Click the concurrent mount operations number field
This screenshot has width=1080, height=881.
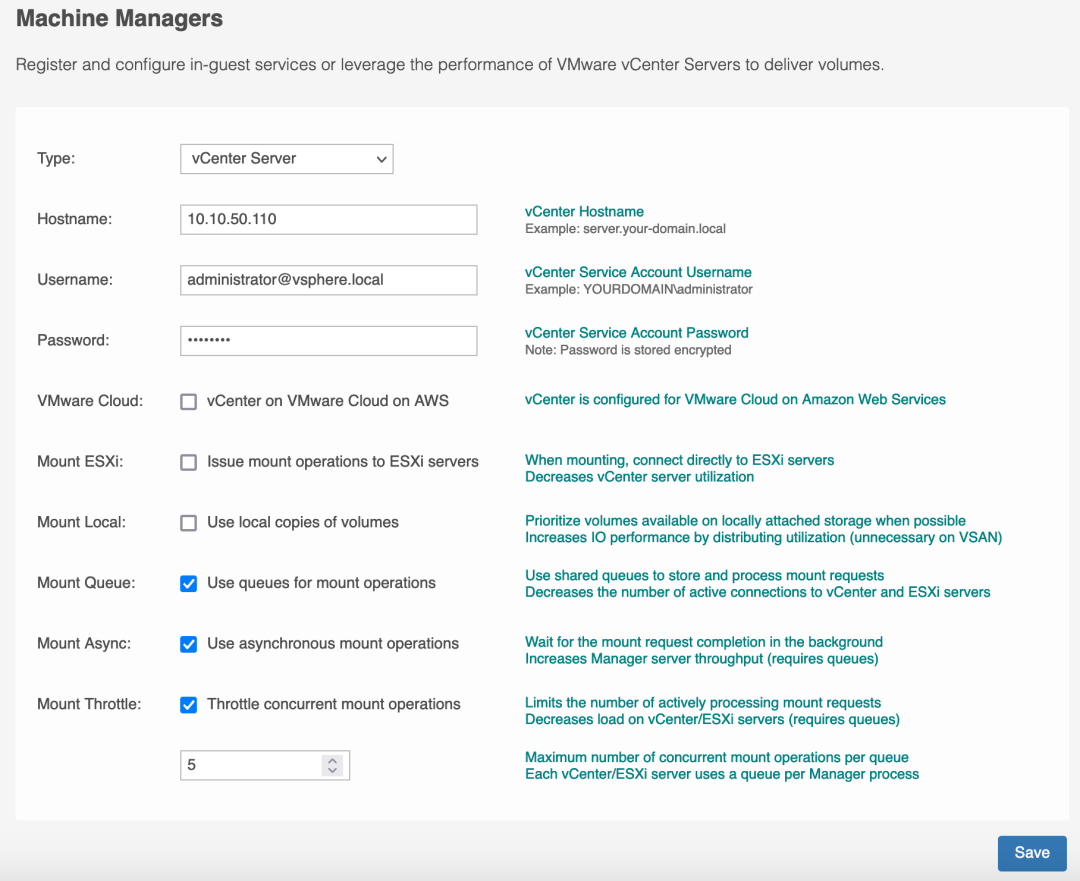click(250, 765)
